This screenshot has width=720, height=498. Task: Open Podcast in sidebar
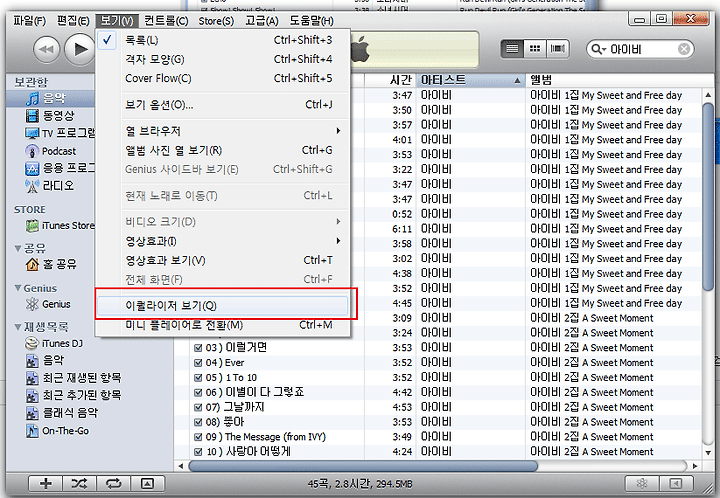pyautogui.click(x=50, y=151)
